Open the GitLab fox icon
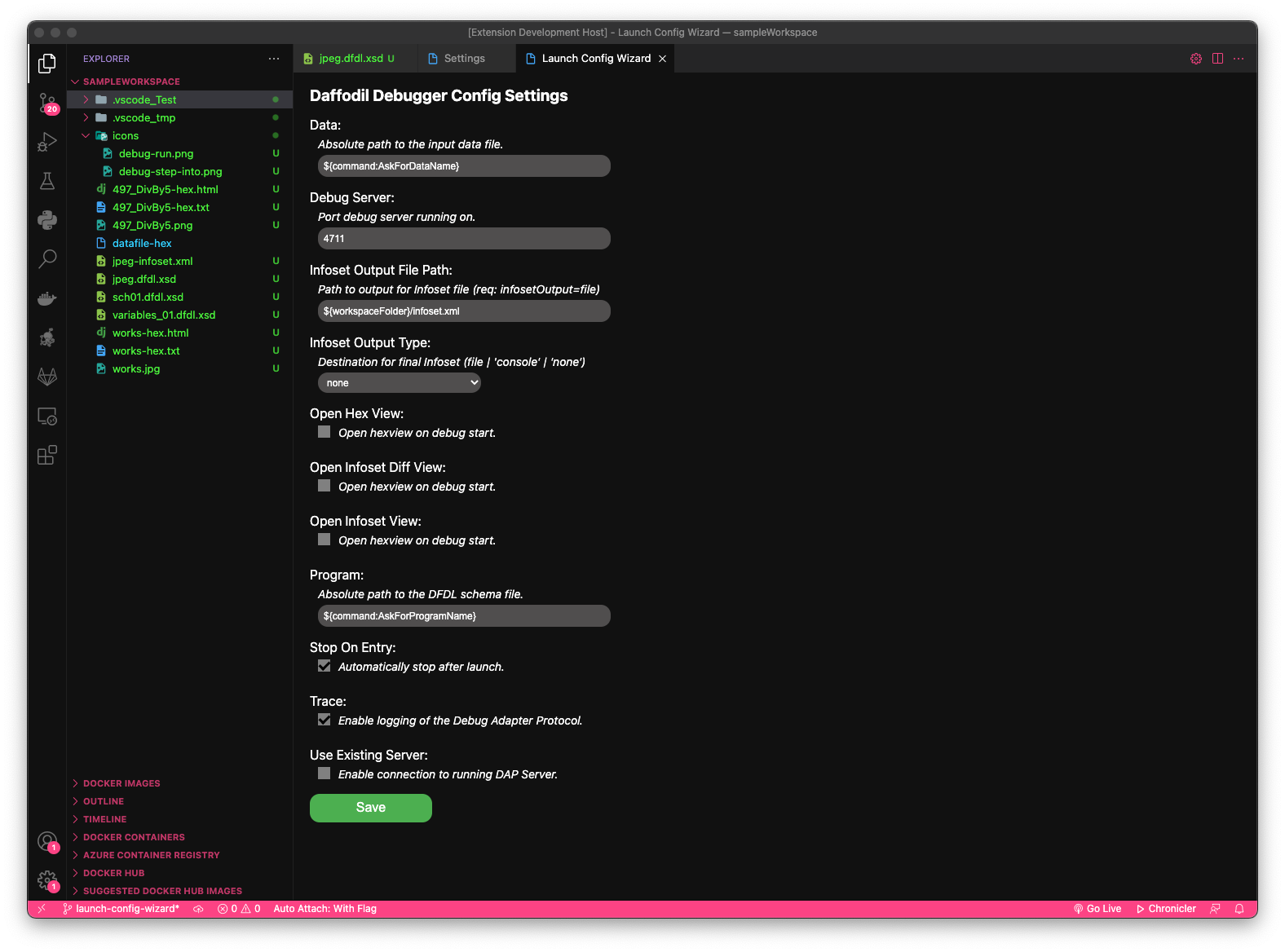 coord(47,377)
